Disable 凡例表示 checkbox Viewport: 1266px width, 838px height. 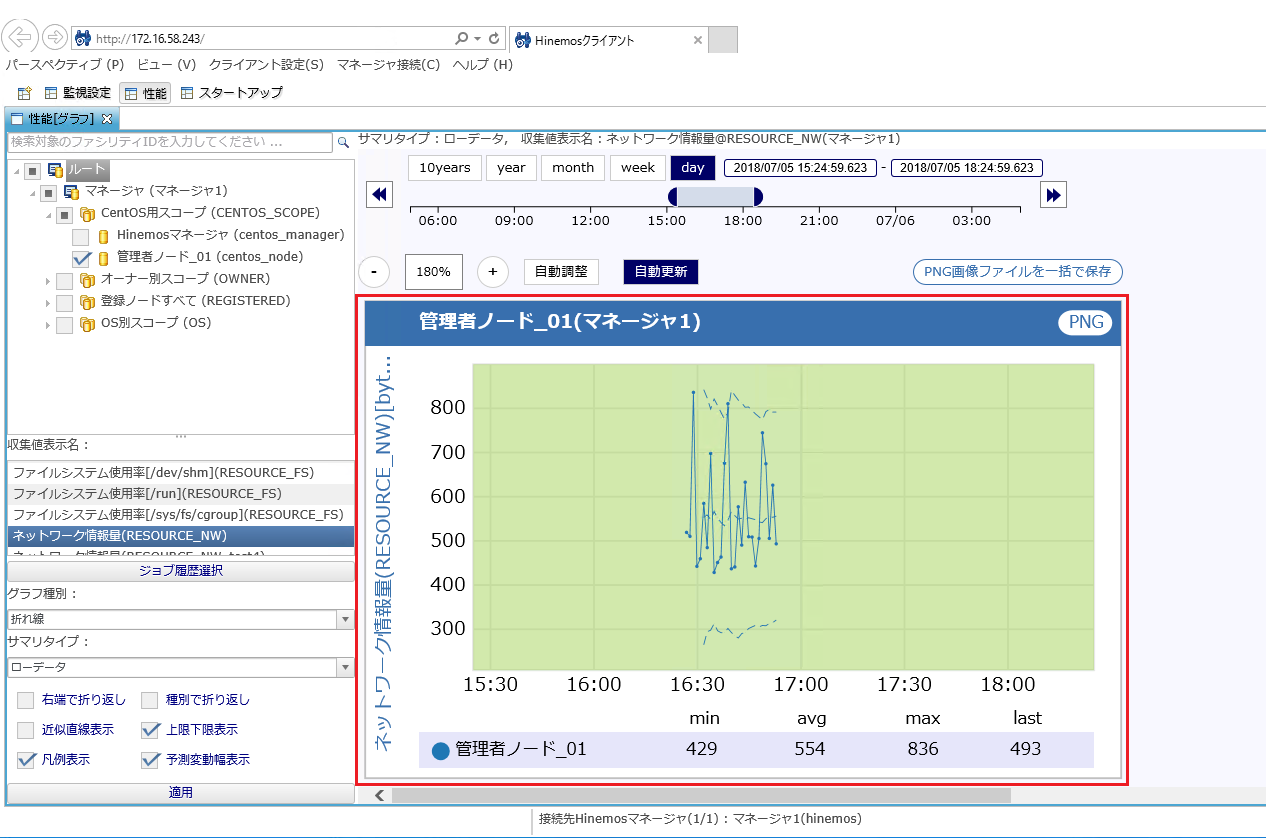[x=27, y=760]
